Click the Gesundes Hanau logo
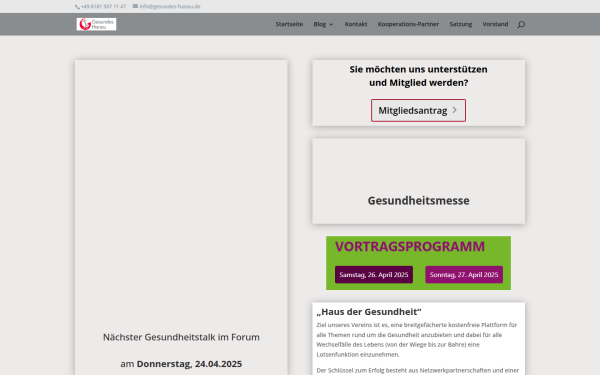Viewport: 600px width, 375px height. 96,24
